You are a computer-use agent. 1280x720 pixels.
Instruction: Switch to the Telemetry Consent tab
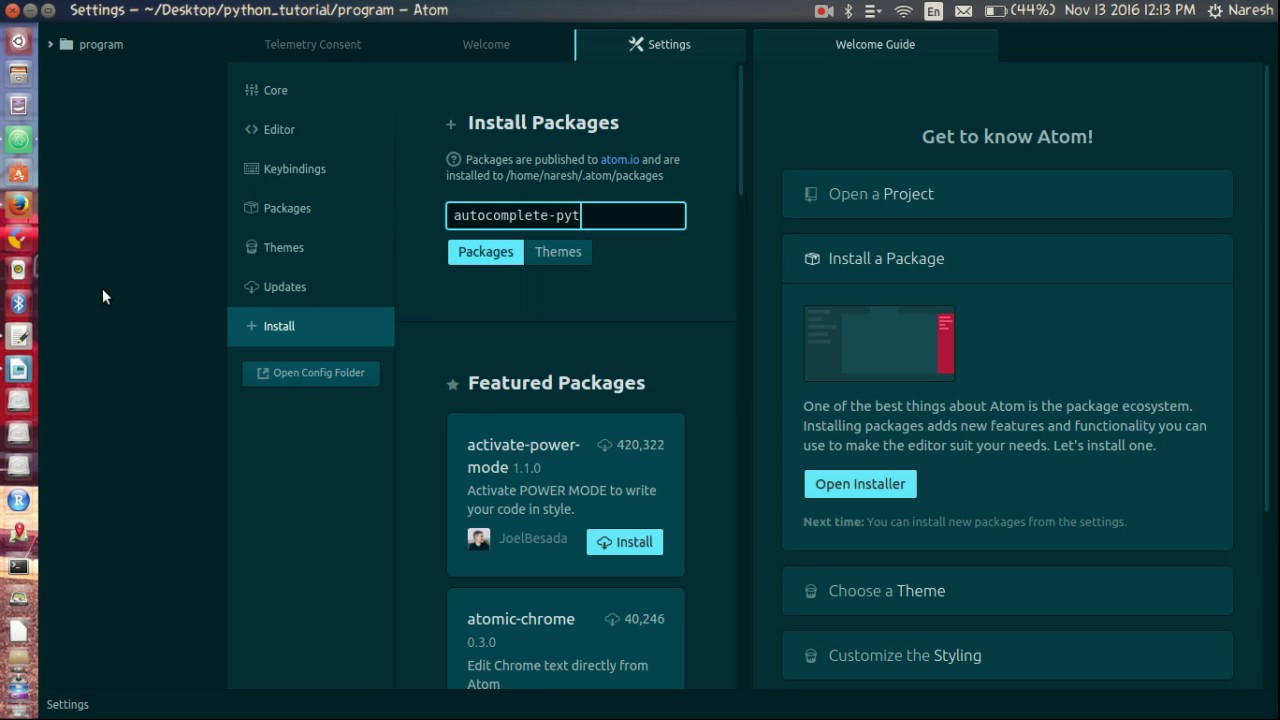[x=313, y=44]
